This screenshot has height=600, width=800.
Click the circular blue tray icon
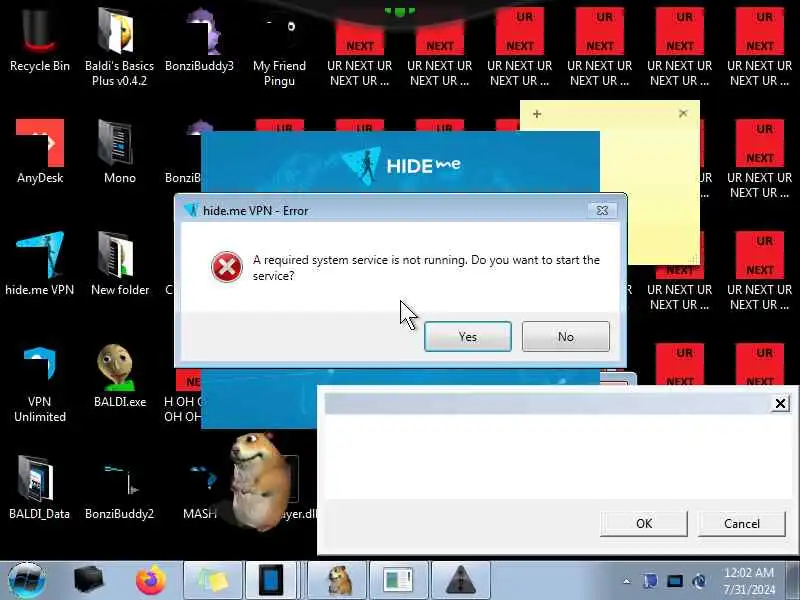(x=699, y=581)
